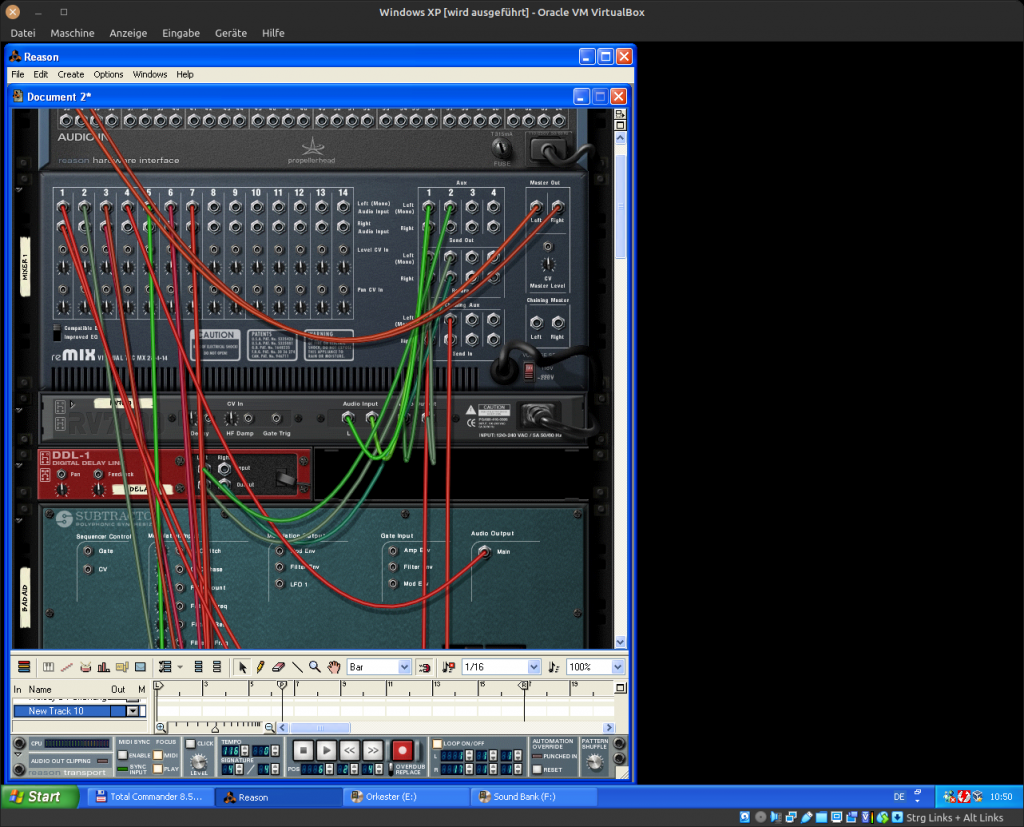Select the Line tool
Image resolution: width=1024 pixels, height=827 pixels.
pyautogui.click(x=297, y=667)
